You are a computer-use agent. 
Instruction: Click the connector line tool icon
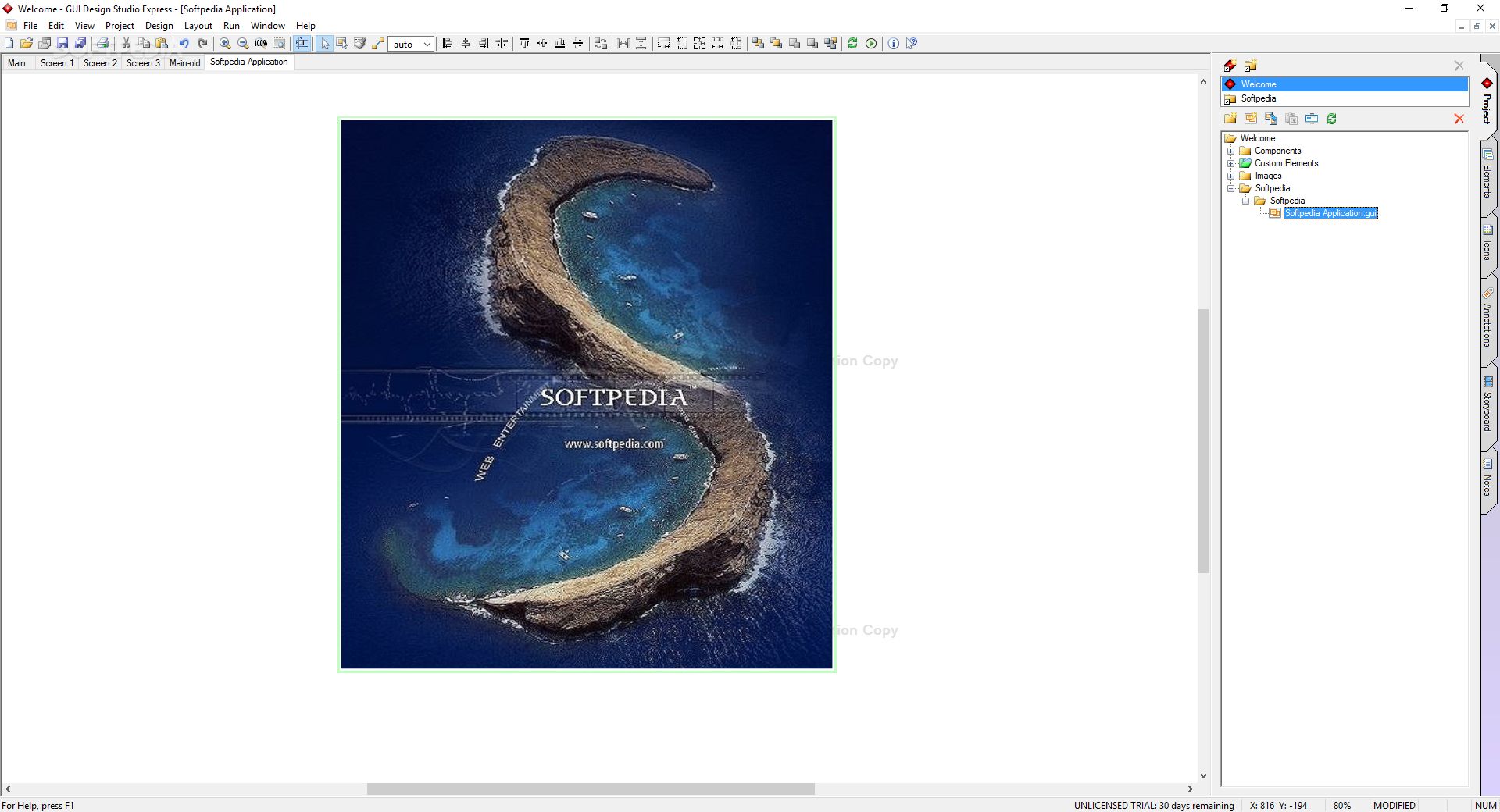tap(378, 44)
